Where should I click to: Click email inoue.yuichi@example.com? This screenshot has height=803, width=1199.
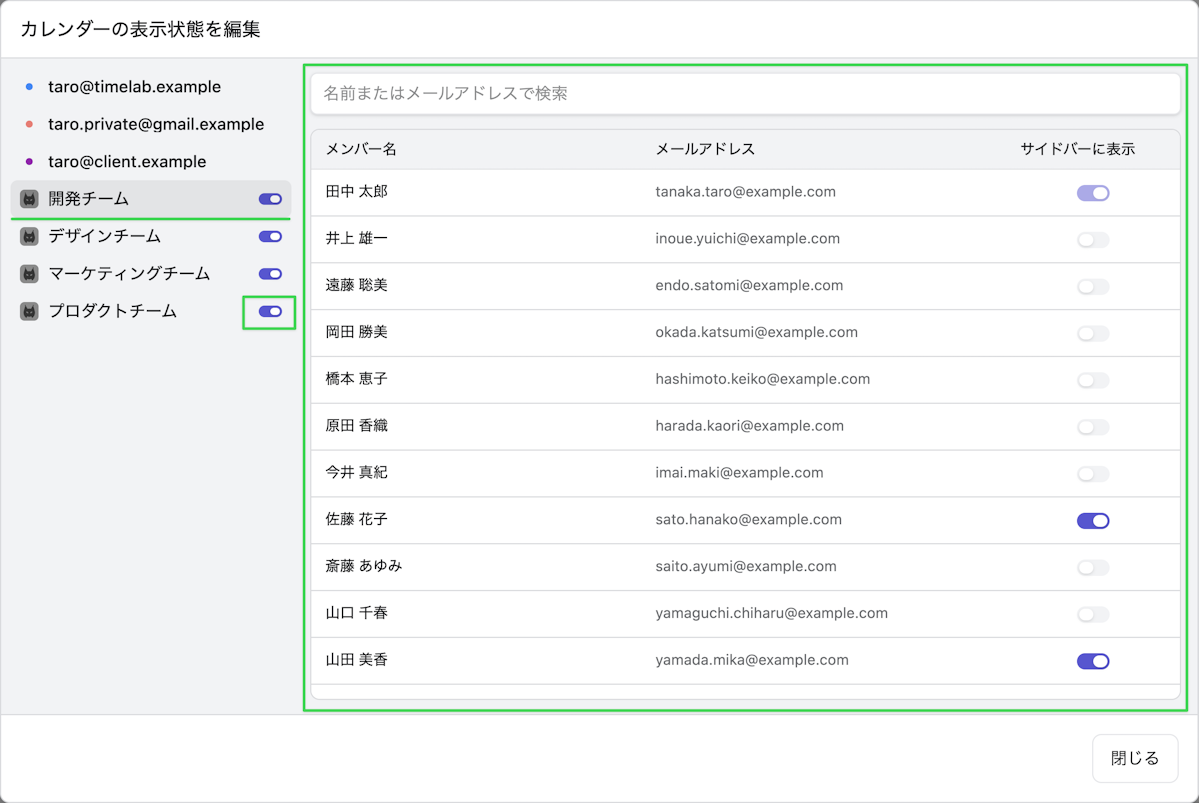click(x=748, y=239)
